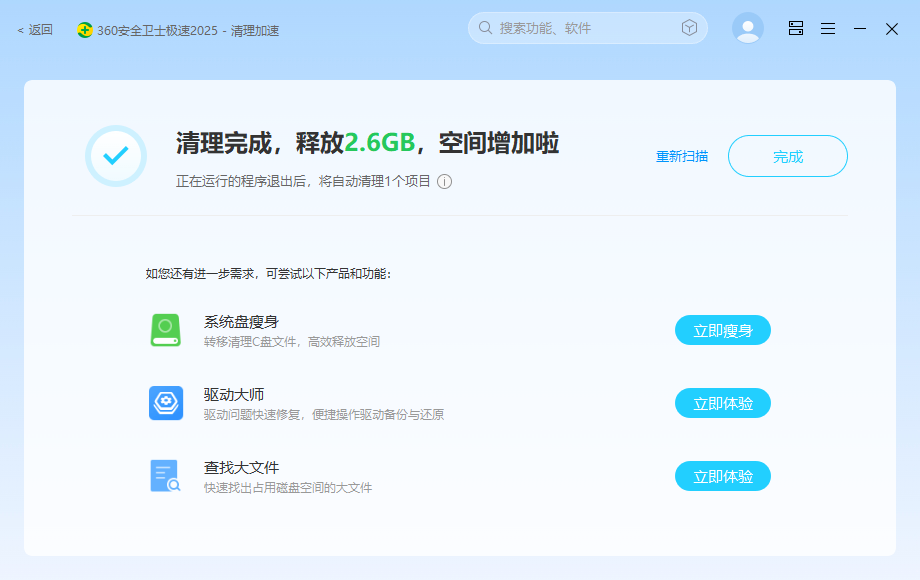
Task: Click 重新扫描 to rescan
Action: click(682, 157)
